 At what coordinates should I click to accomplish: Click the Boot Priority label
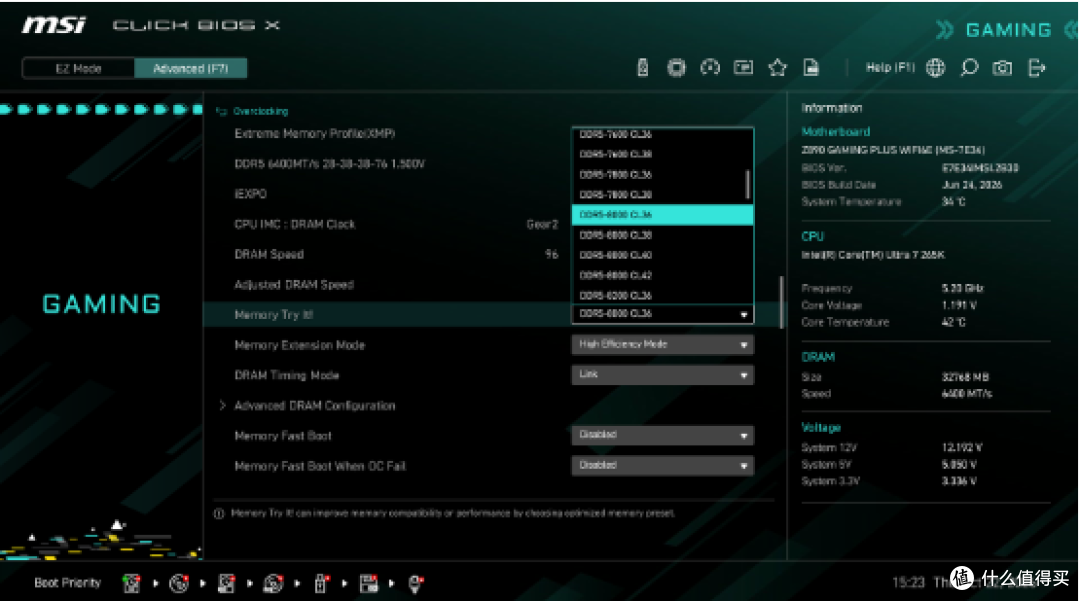coord(68,583)
